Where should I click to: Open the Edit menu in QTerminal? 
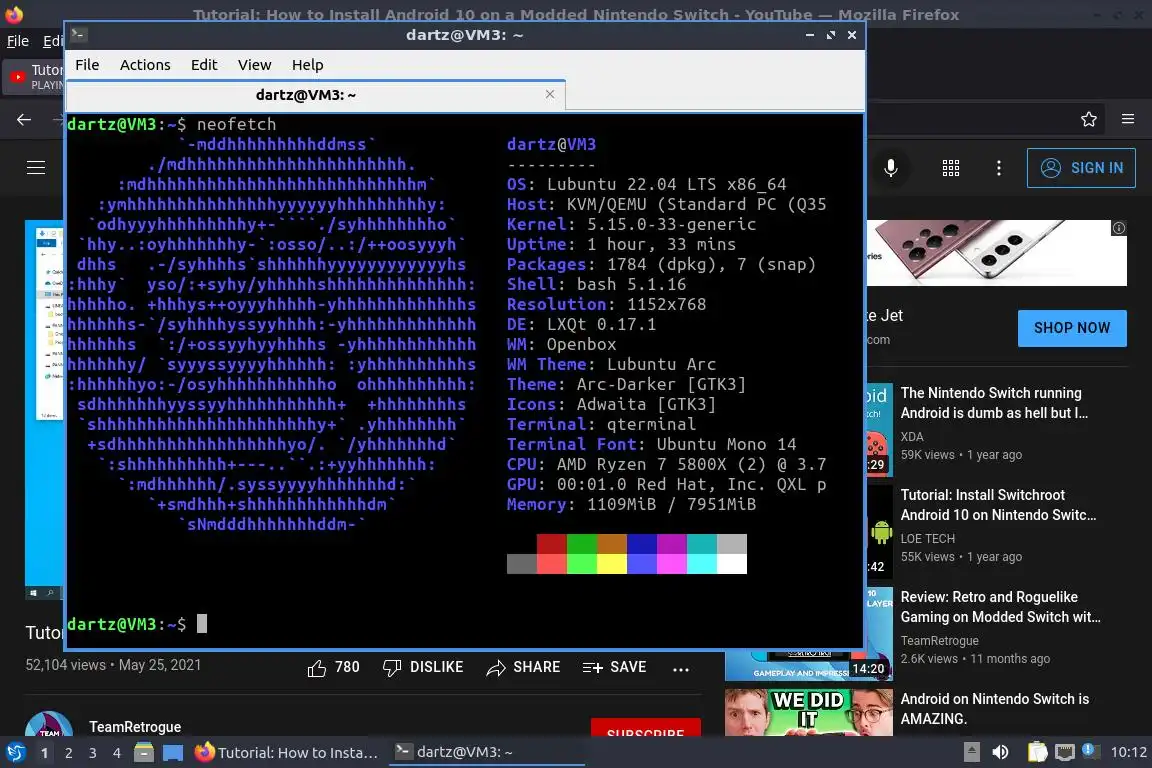tap(204, 65)
